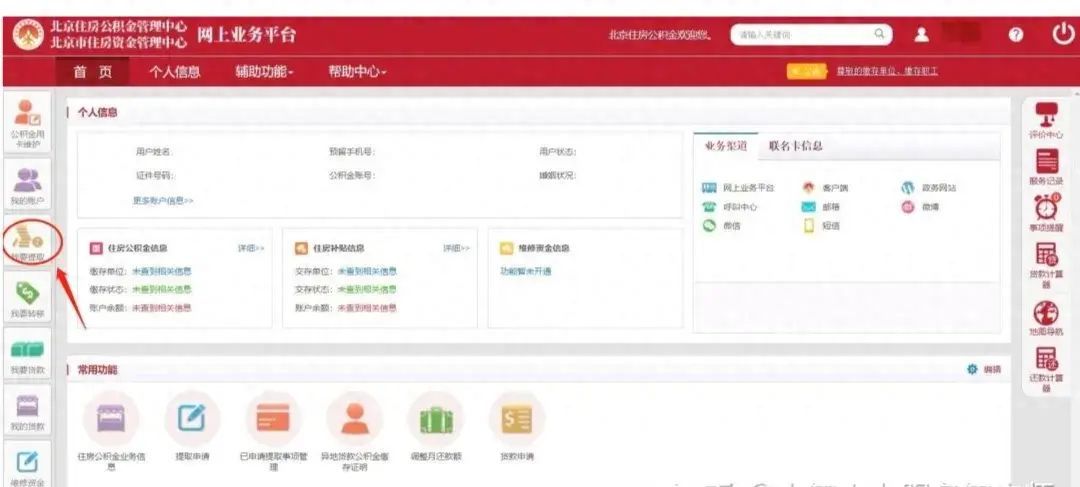Open 服务记录 in right sidebar
The height and width of the screenshot is (487, 1080).
coord(1046,167)
